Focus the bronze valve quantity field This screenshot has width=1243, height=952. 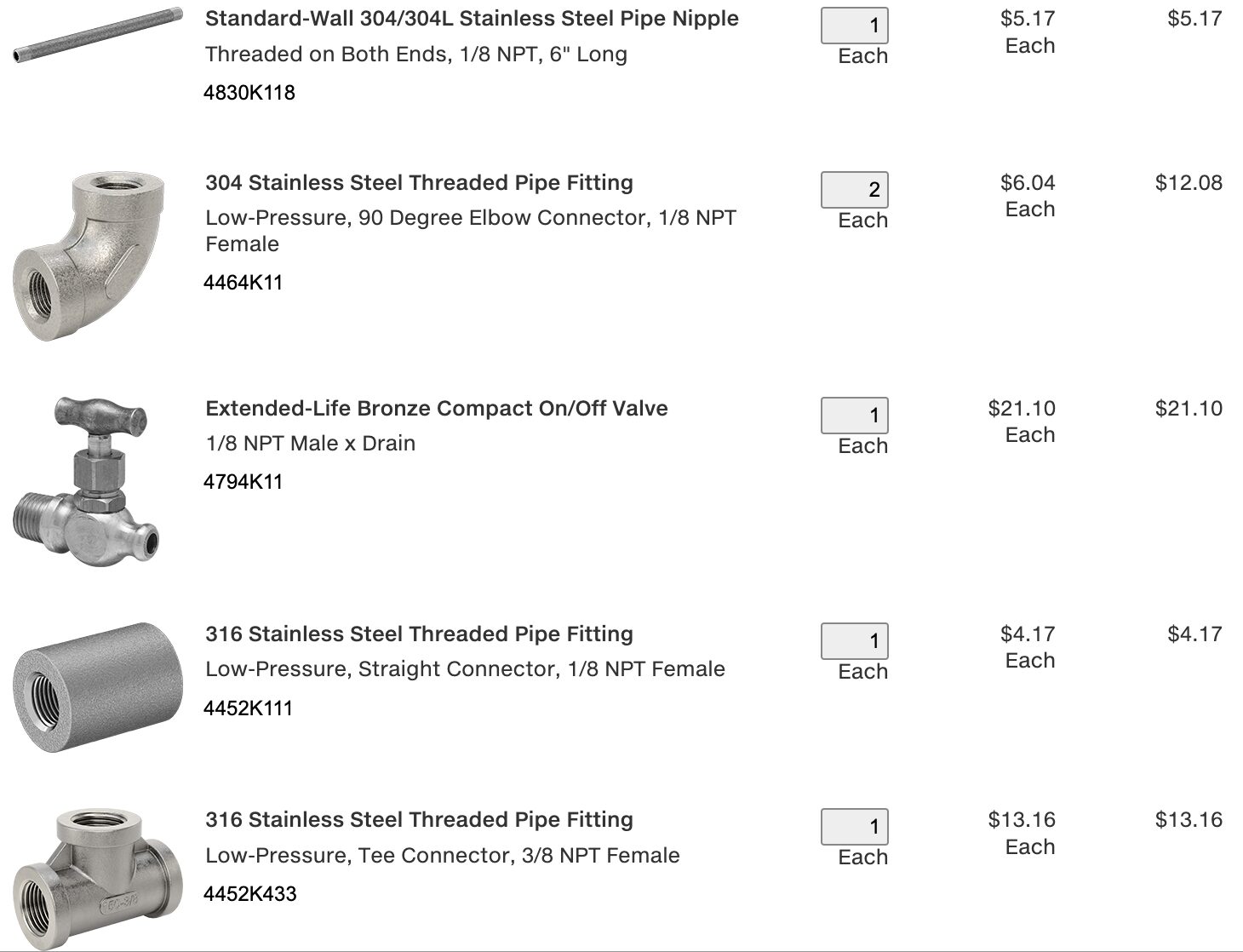click(855, 416)
